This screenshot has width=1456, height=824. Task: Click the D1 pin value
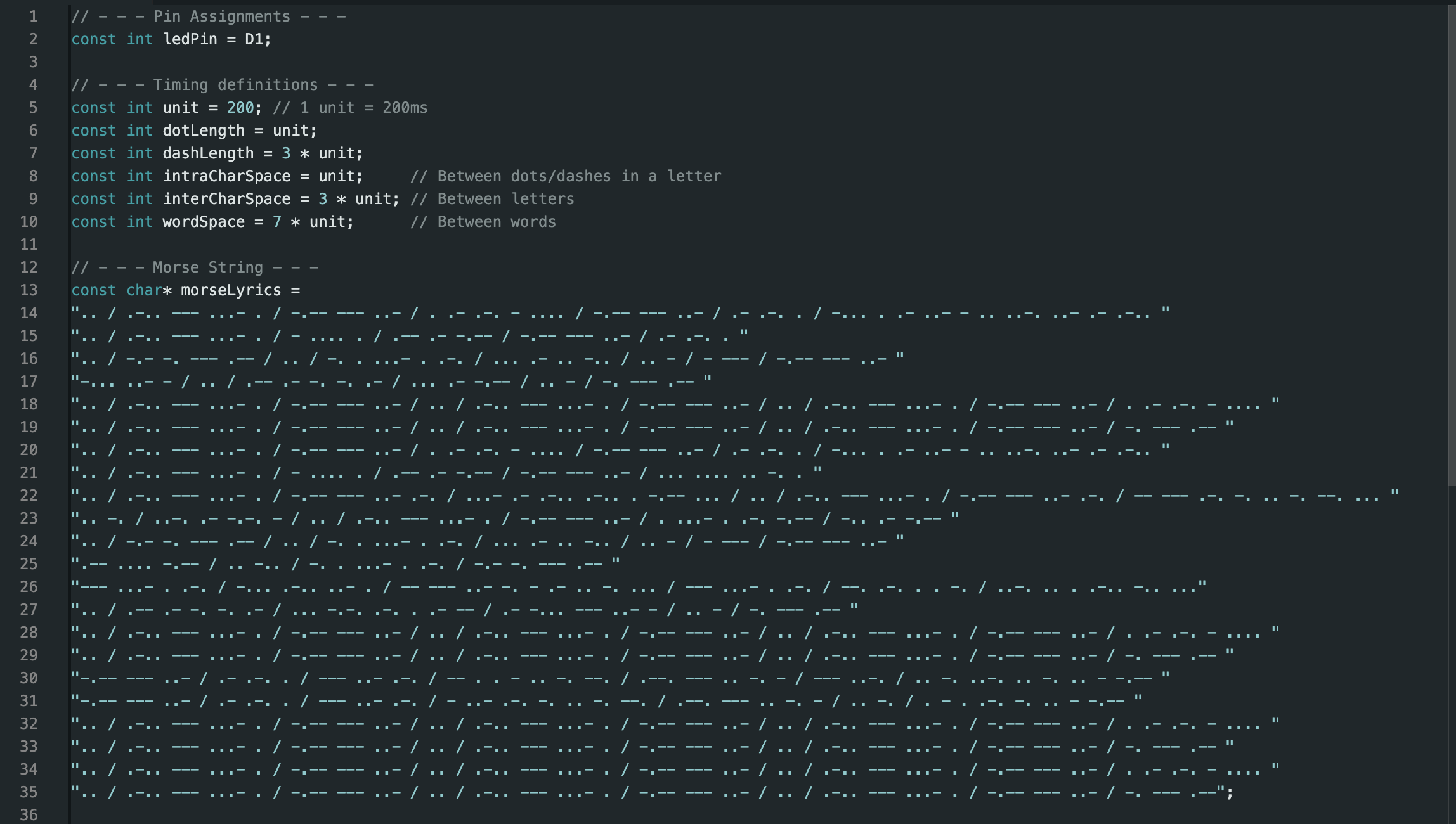click(254, 39)
